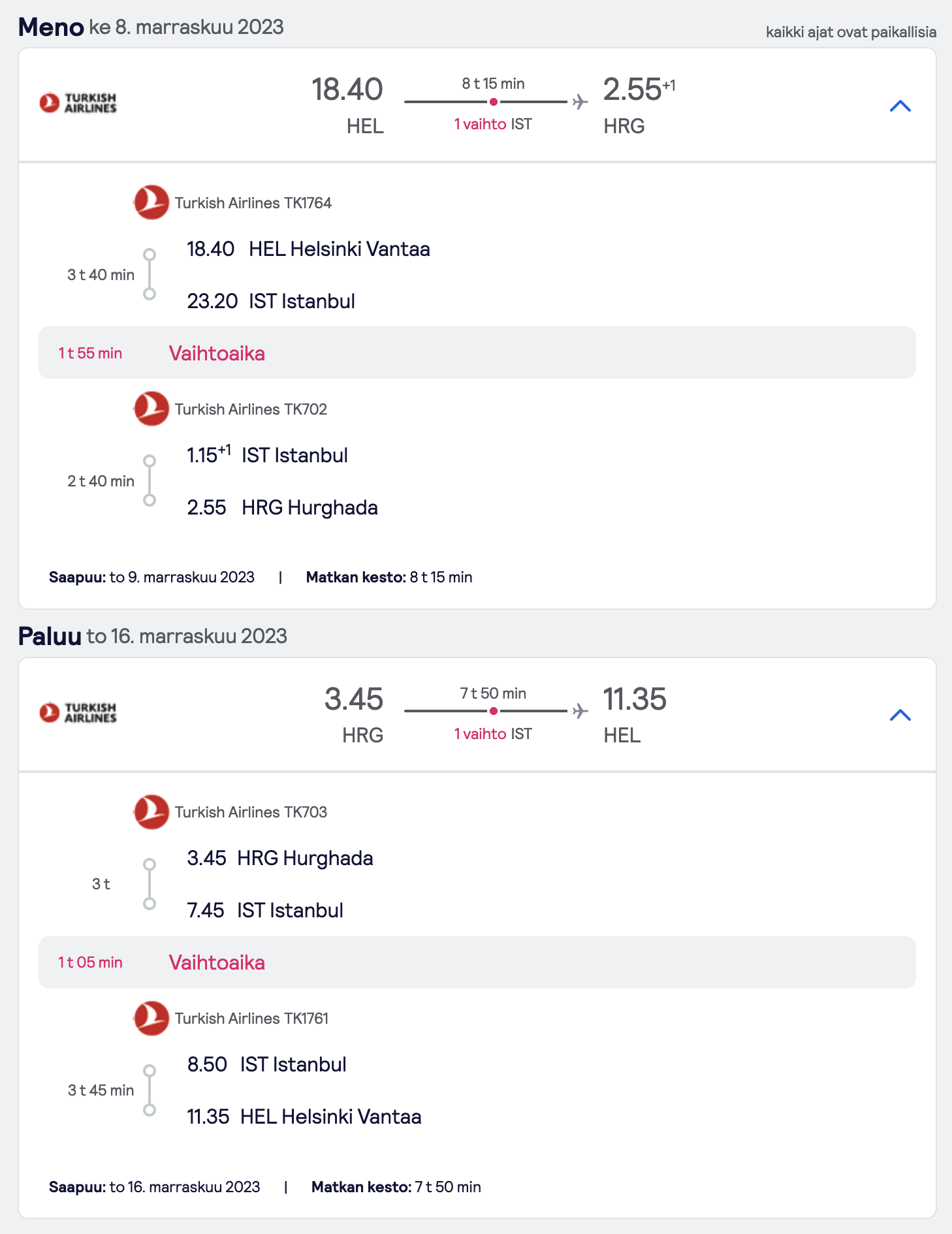Click the 1 vaihto IST label for outbound
Viewport: 952px width, 1234px height.
tap(493, 124)
